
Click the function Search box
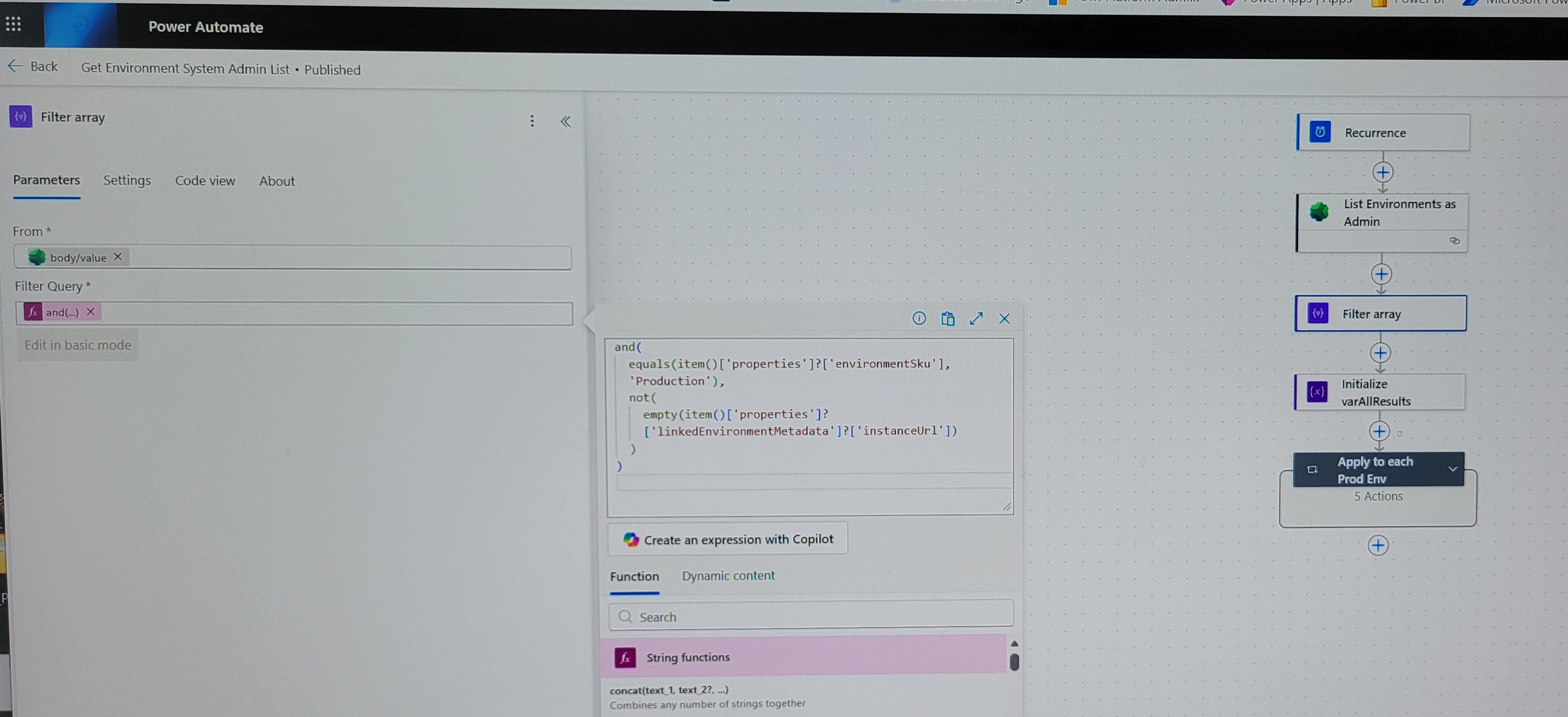point(811,616)
